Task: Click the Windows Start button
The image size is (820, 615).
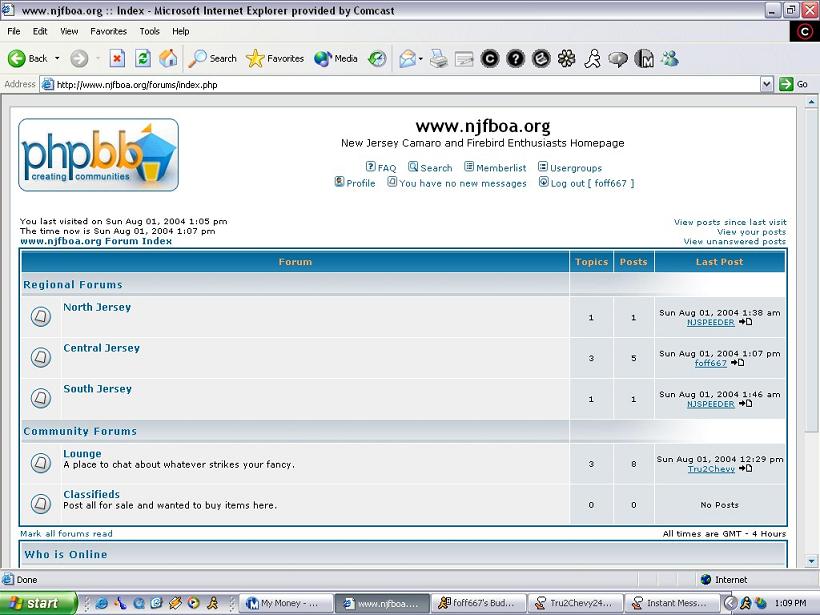Action: click(38, 603)
